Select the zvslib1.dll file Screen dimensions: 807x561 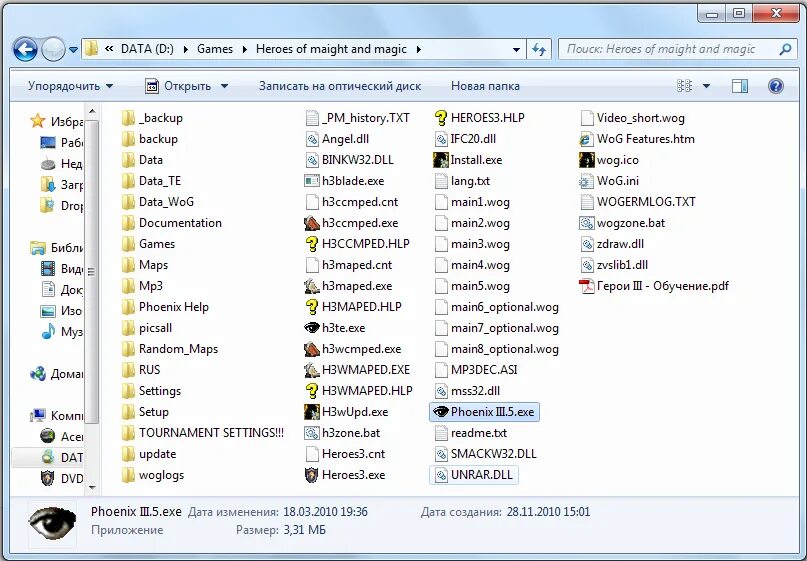[613, 265]
